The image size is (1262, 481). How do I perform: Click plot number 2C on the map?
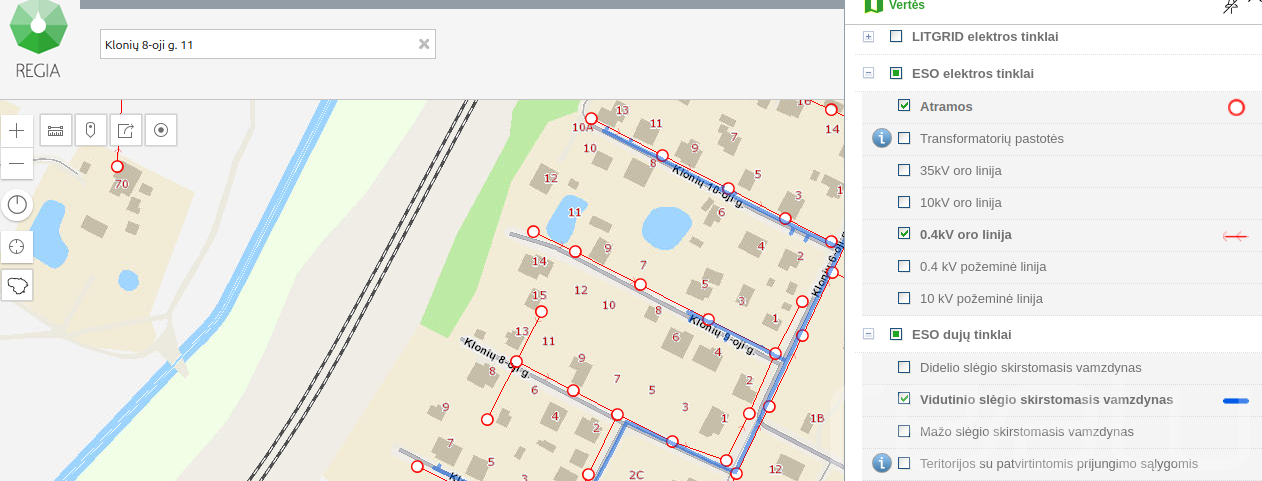point(636,474)
